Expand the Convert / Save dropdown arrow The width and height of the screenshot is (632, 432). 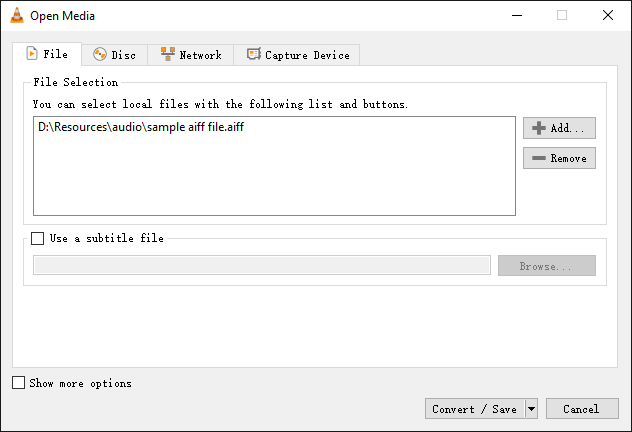531,408
